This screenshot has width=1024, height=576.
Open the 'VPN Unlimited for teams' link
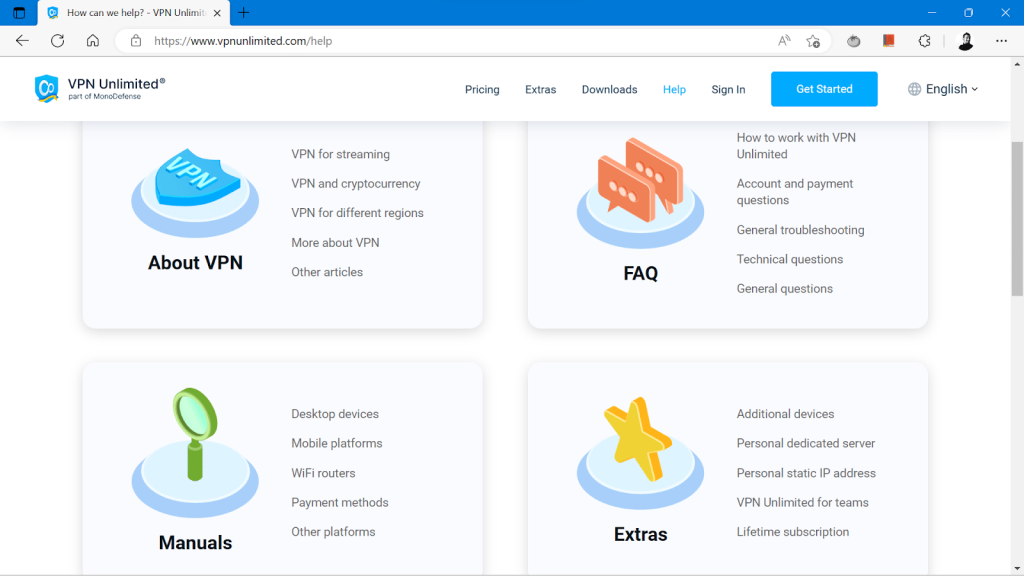tap(802, 502)
